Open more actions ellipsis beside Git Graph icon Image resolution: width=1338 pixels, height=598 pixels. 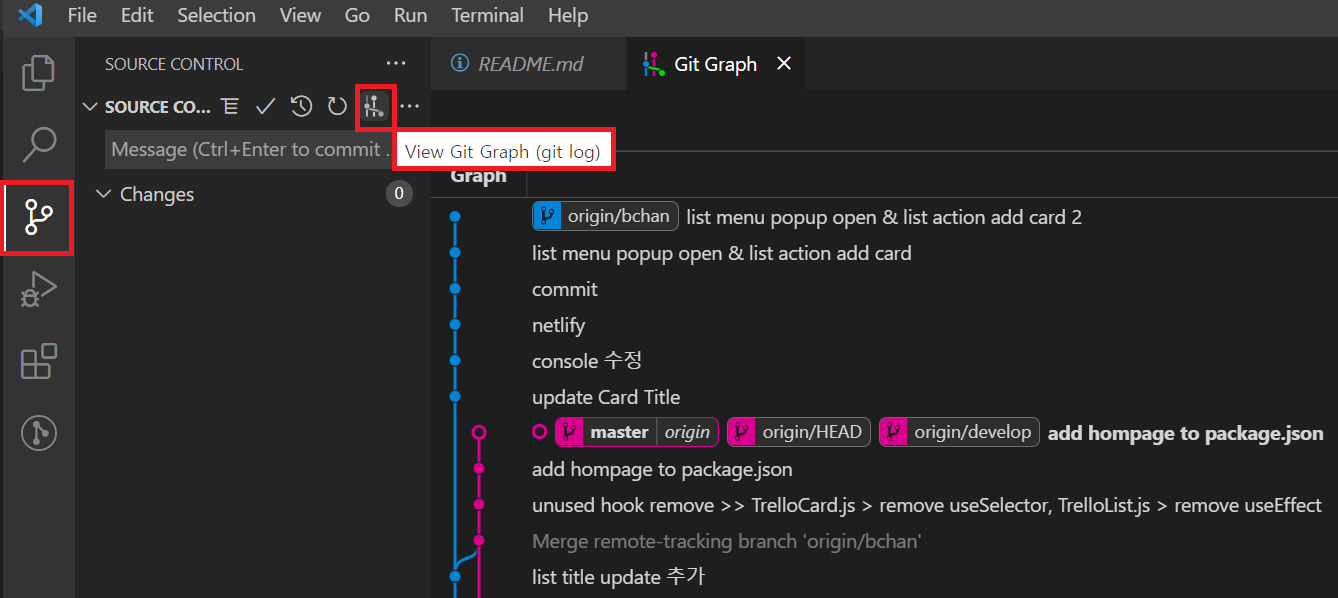point(410,106)
